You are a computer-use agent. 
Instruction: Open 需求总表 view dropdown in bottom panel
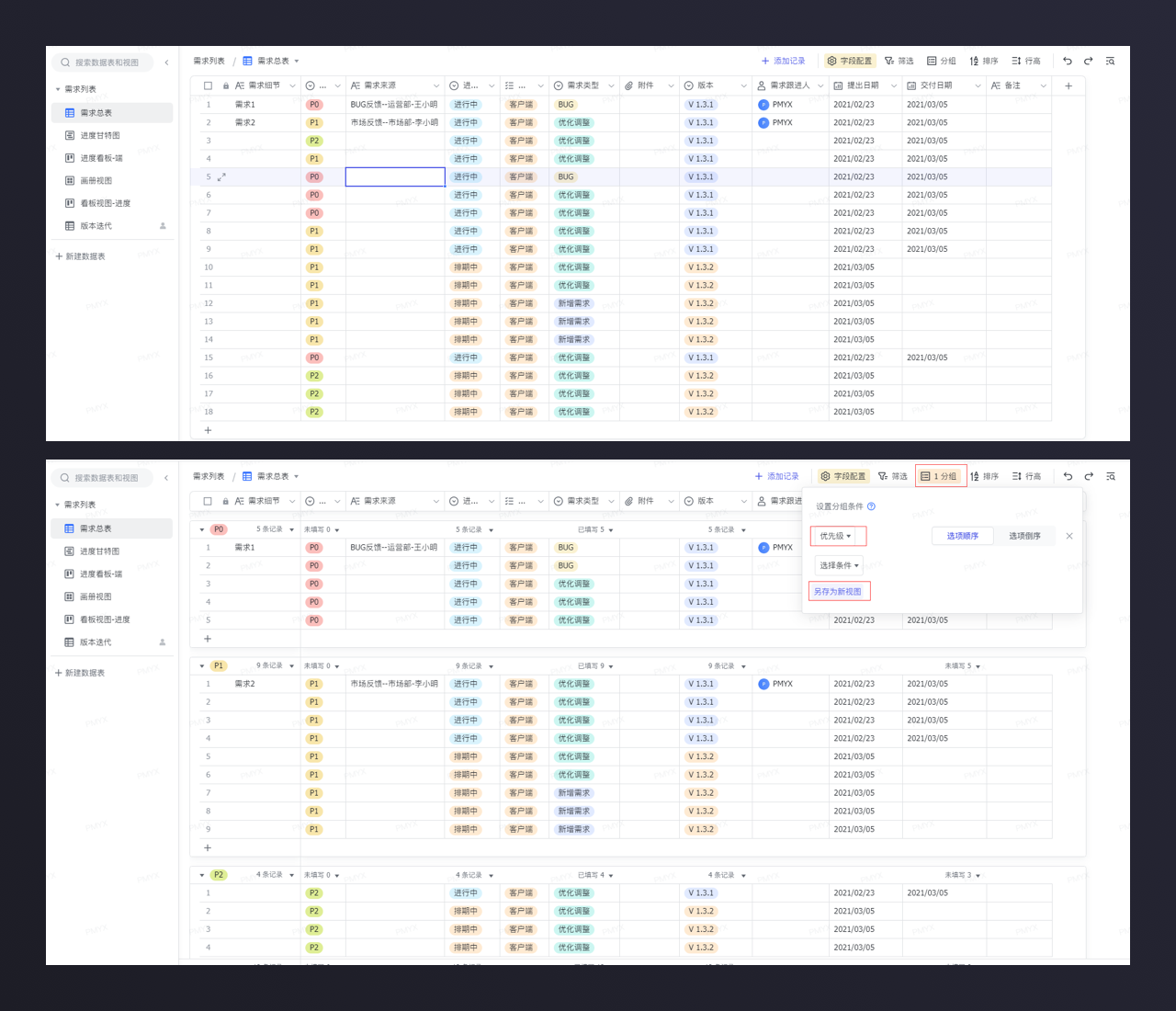297,476
